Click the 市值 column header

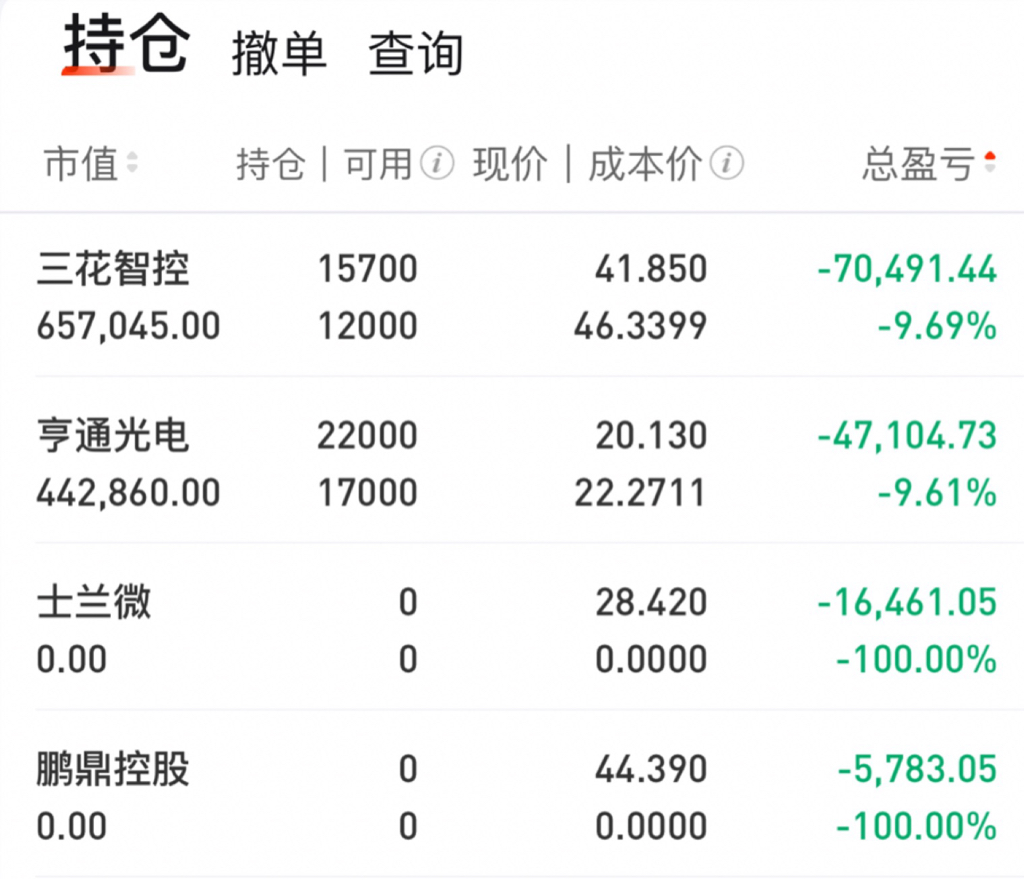[80, 163]
